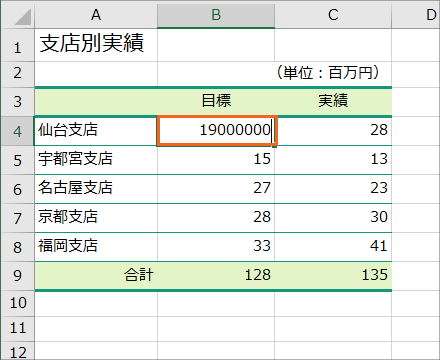The image size is (440, 360).
Task: Select row 11 header
Action: coord(18,329)
